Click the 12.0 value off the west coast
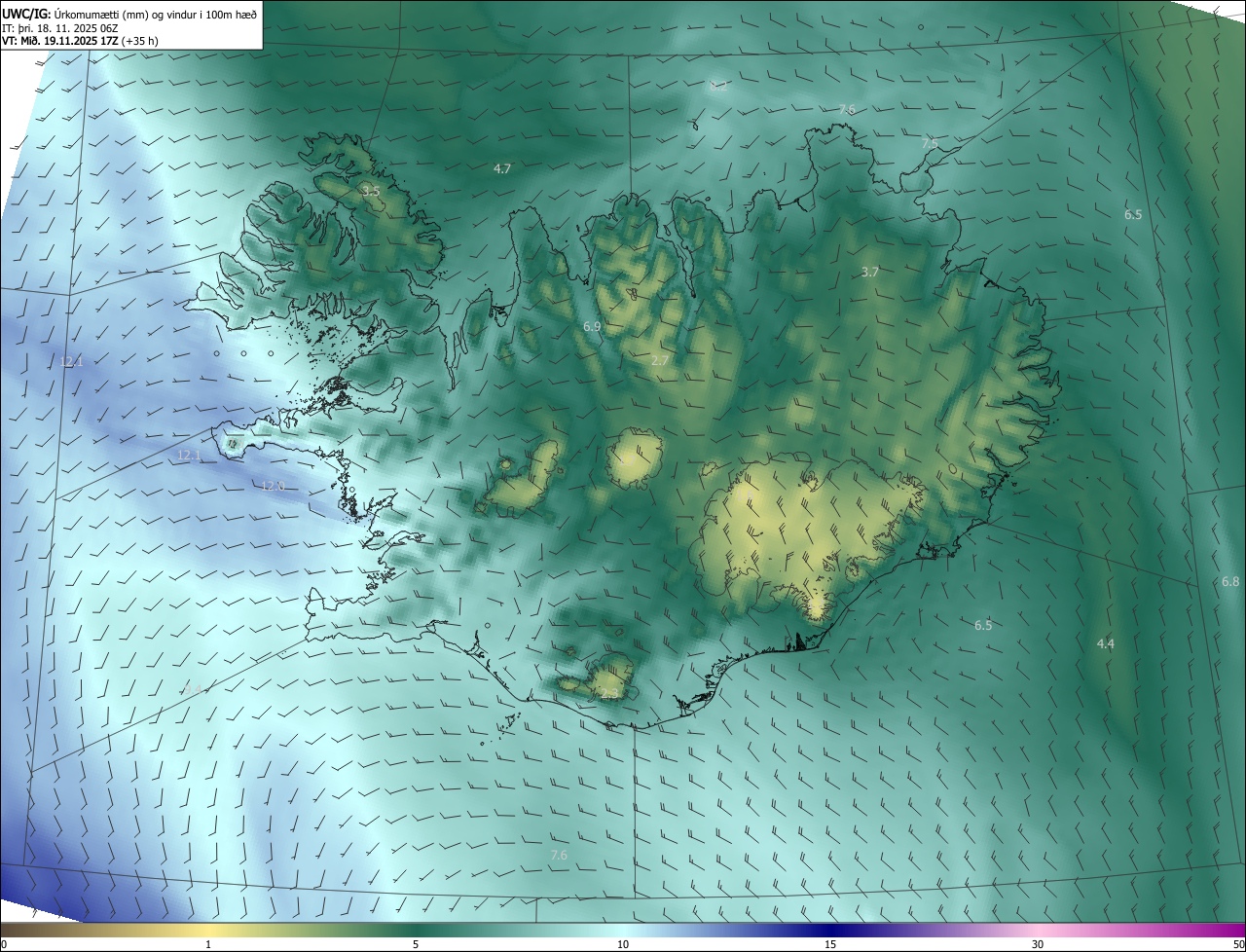This screenshot has height=952, width=1246. [274, 486]
